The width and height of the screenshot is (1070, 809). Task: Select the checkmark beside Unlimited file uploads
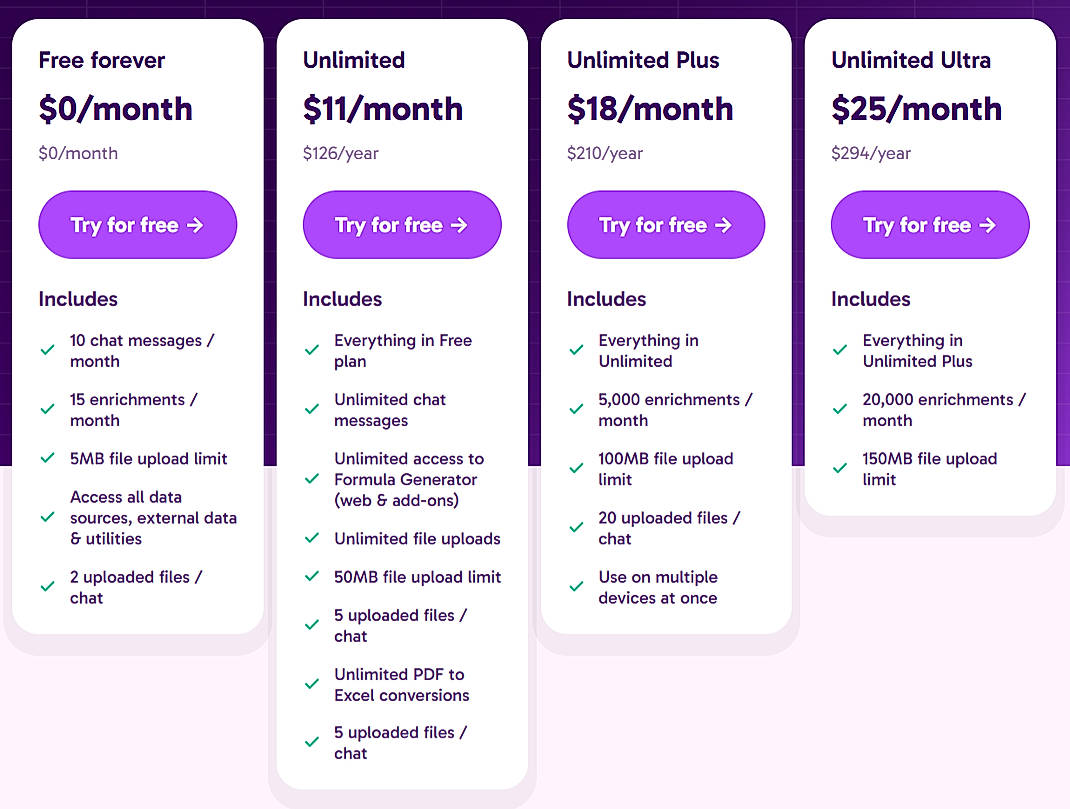(311, 538)
